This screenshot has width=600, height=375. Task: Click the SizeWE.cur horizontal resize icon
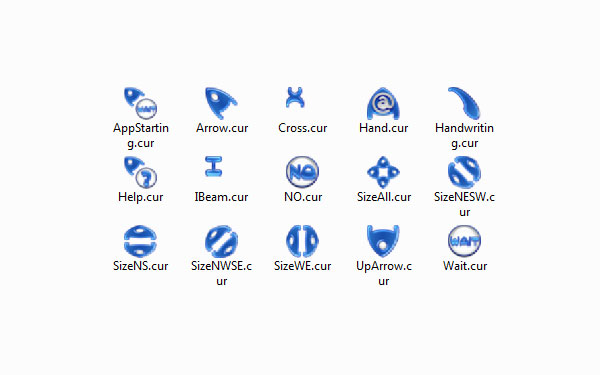302,241
